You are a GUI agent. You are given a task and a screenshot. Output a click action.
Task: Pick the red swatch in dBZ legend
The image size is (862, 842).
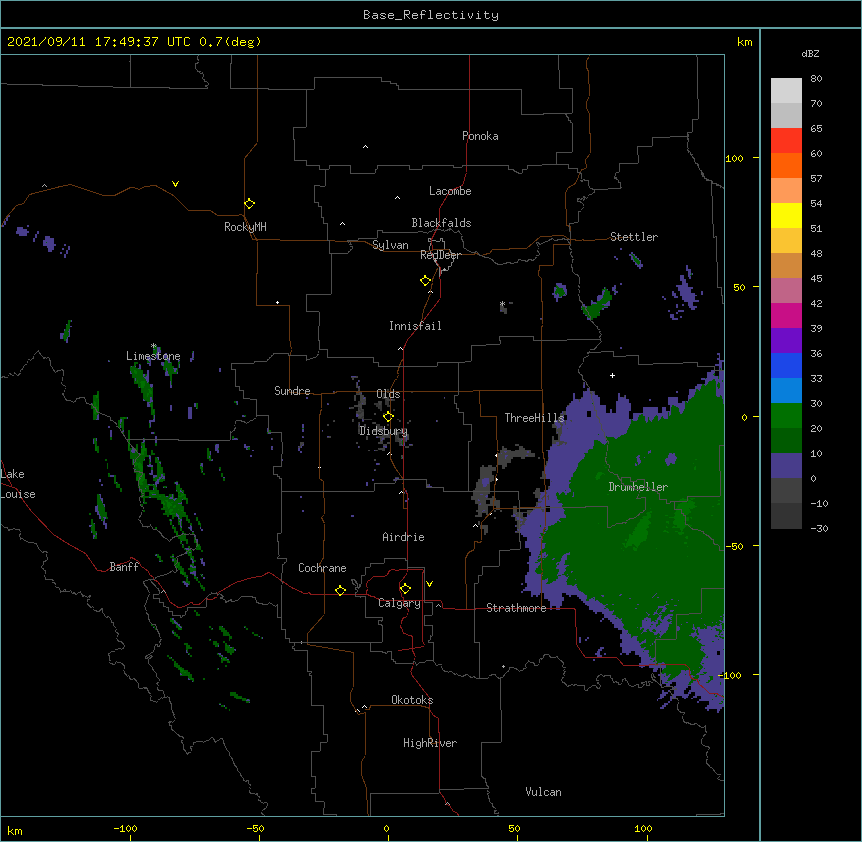pyautogui.click(x=786, y=141)
